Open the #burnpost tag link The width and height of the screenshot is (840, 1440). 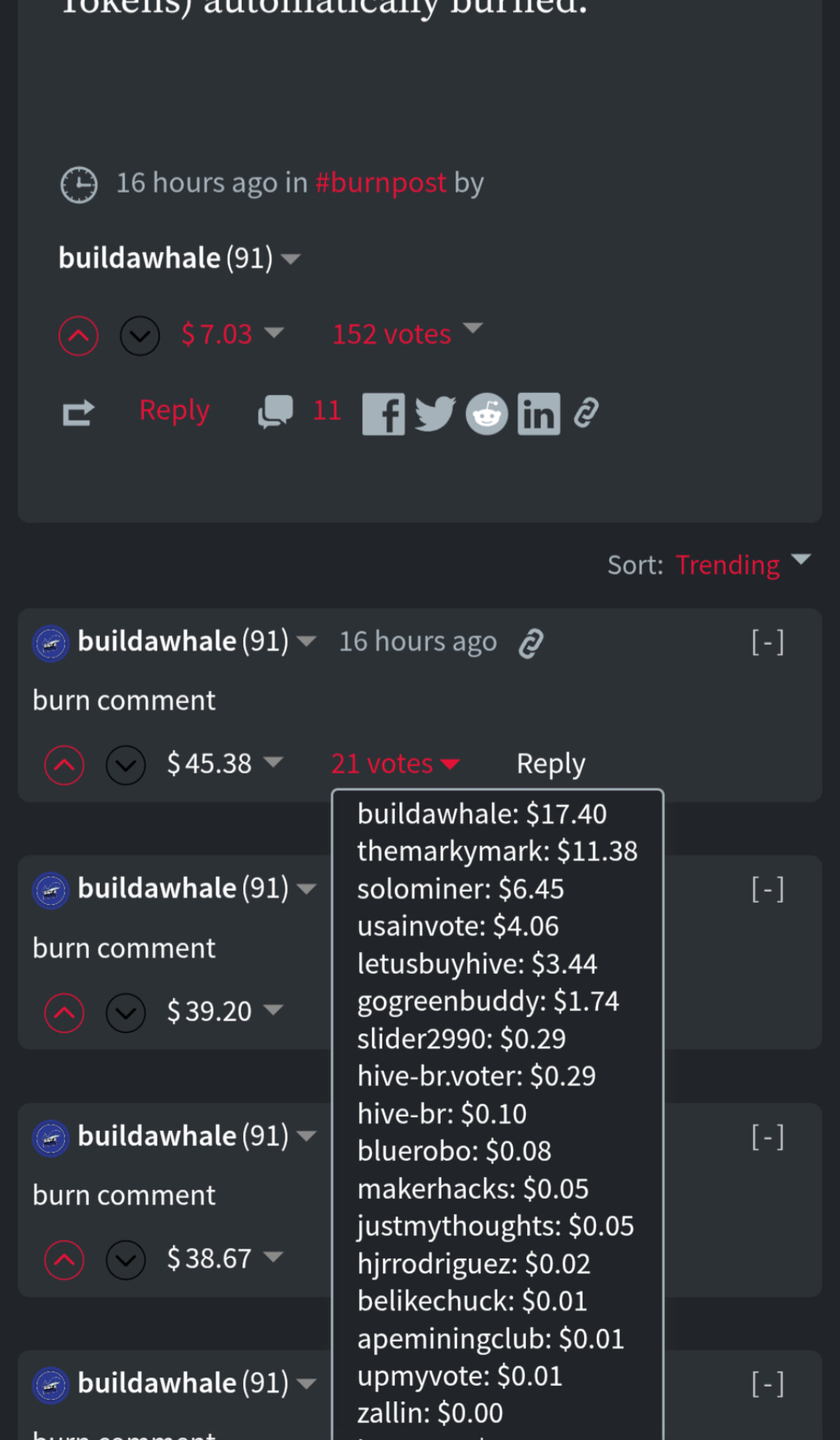tap(380, 183)
